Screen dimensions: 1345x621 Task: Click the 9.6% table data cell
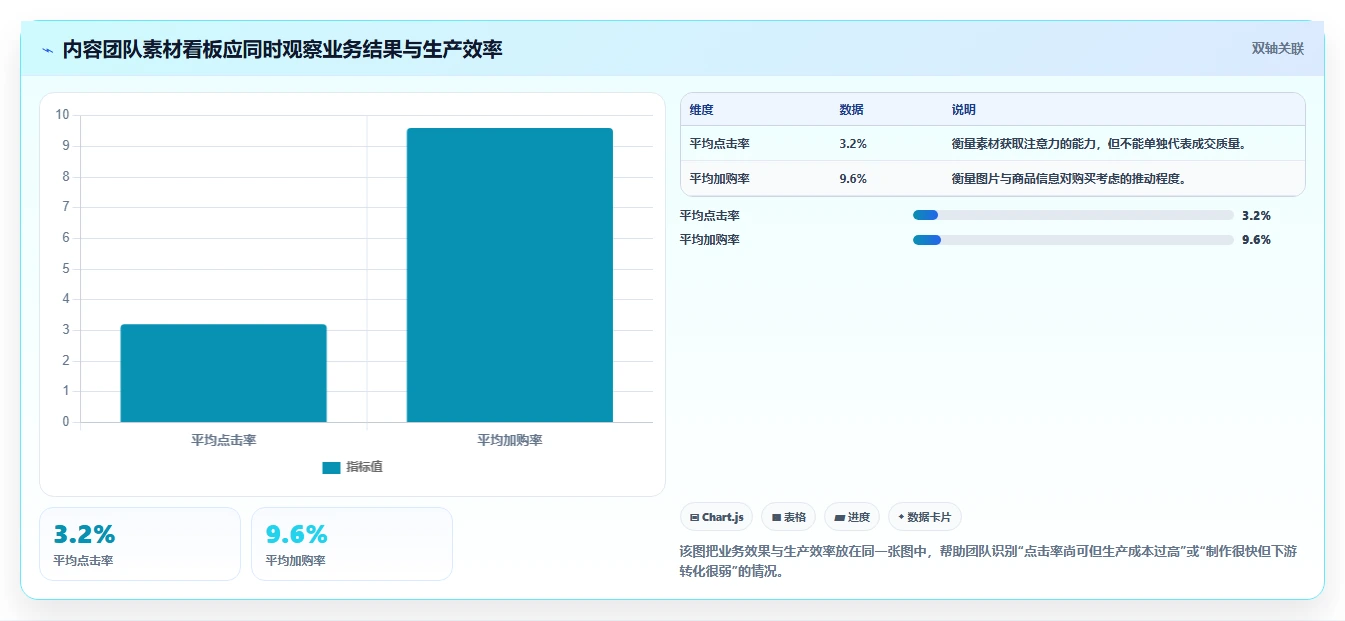[x=853, y=179]
